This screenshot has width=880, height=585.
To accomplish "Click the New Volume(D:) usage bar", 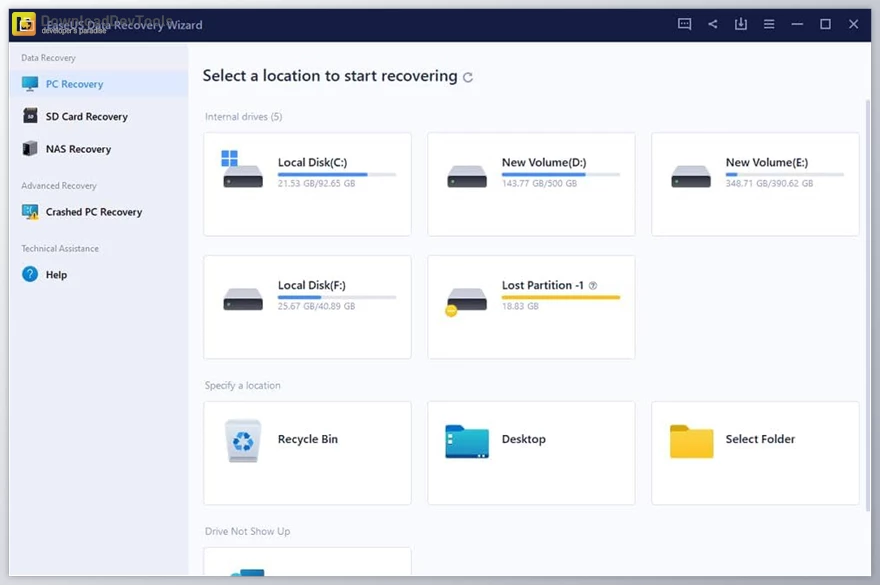I will [561, 175].
